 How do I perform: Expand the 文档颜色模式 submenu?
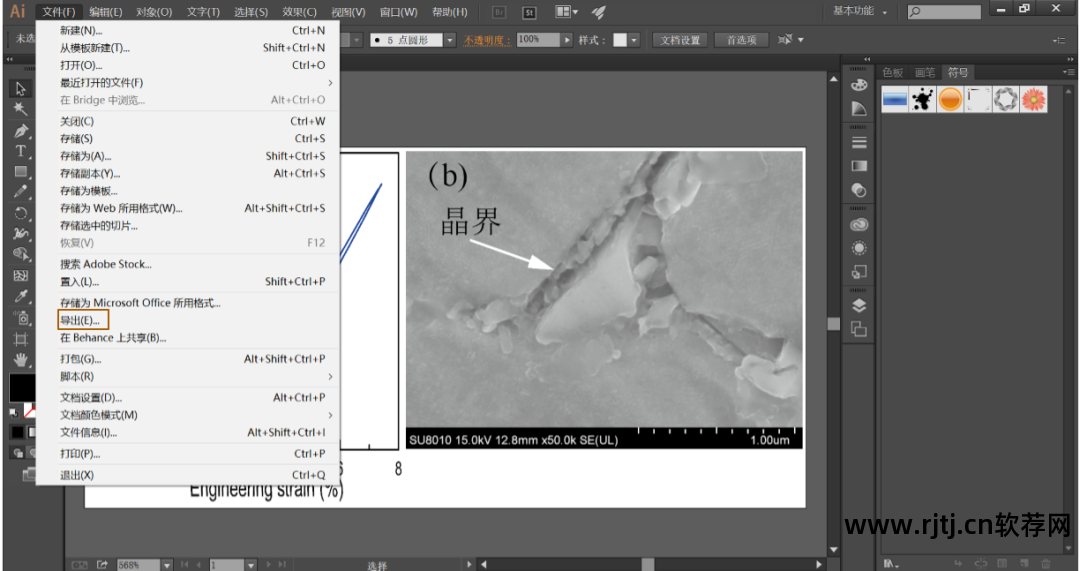point(188,415)
